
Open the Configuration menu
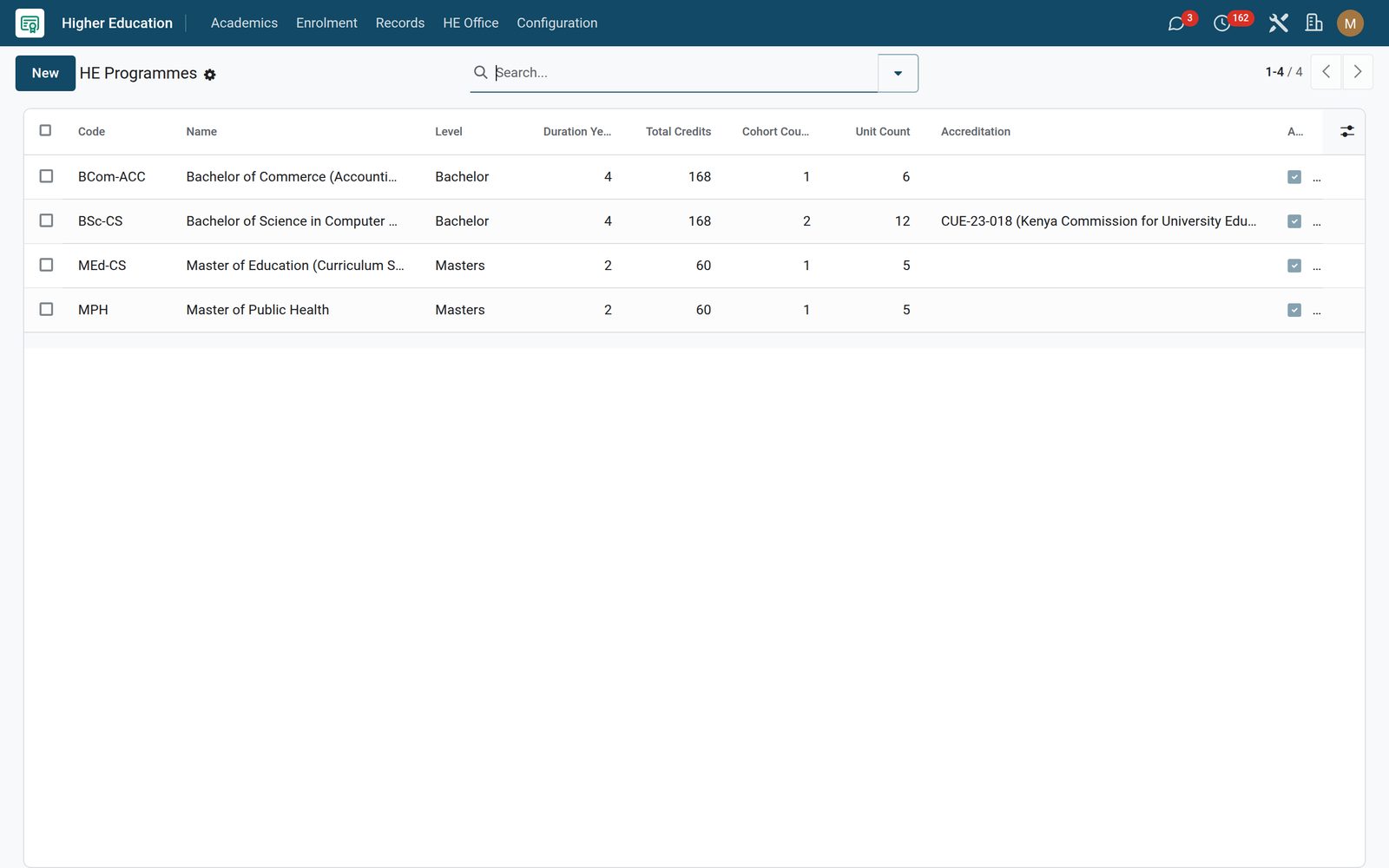click(557, 23)
